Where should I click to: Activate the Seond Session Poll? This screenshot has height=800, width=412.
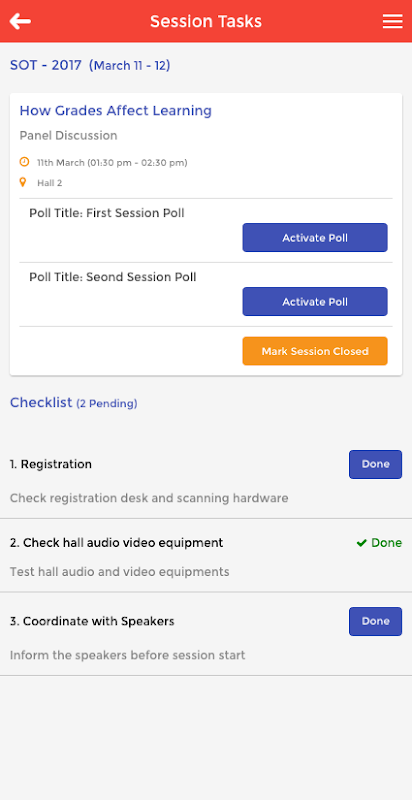click(x=315, y=302)
